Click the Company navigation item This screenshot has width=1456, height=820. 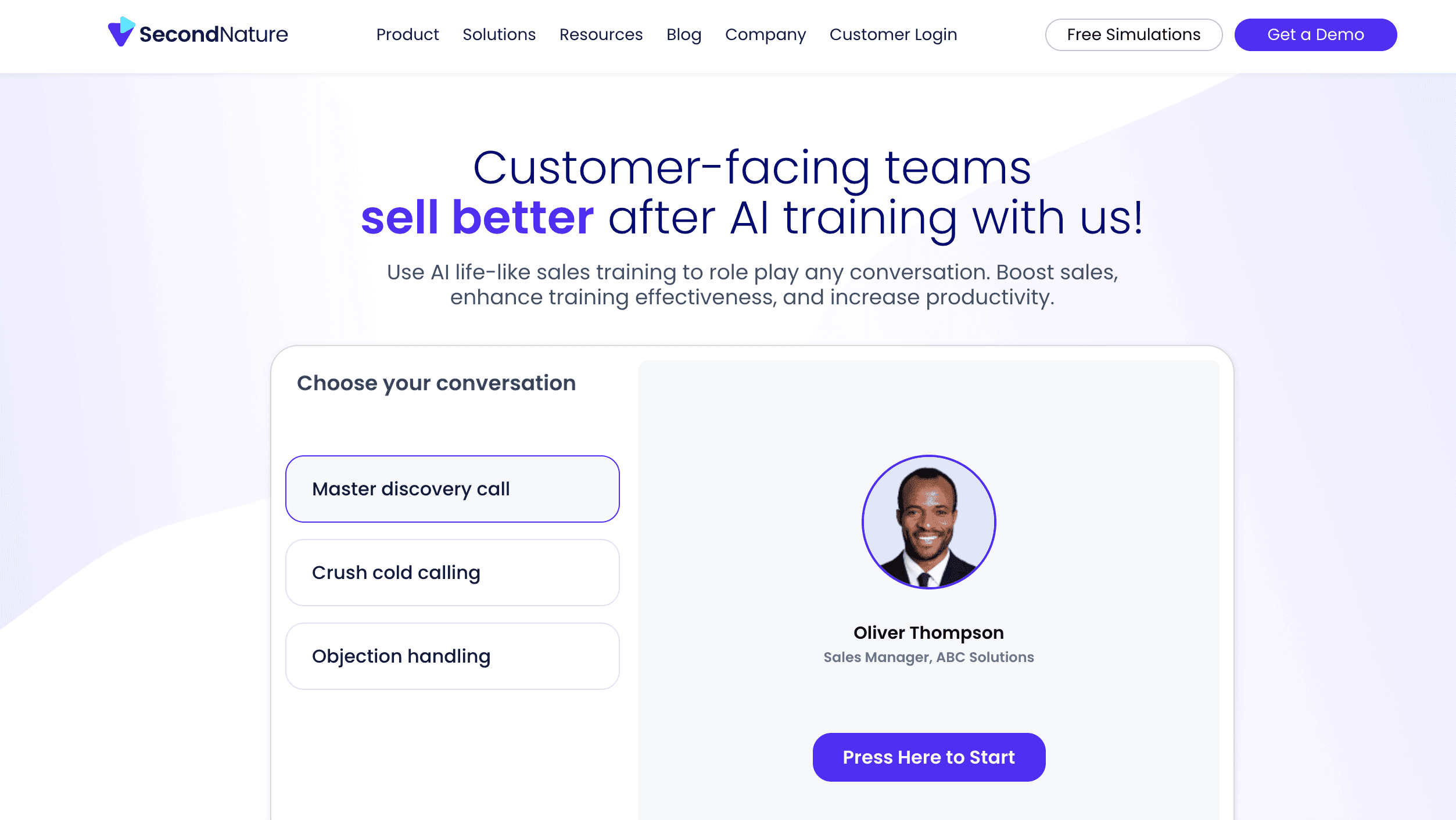pos(765,34)
